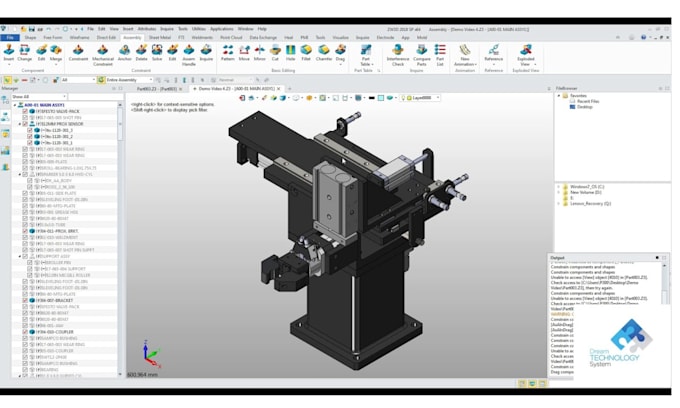Image resolution: width=680 pixels, height=408 pixels.
Task: Open the Applications menu
Action: click(222, 29)
